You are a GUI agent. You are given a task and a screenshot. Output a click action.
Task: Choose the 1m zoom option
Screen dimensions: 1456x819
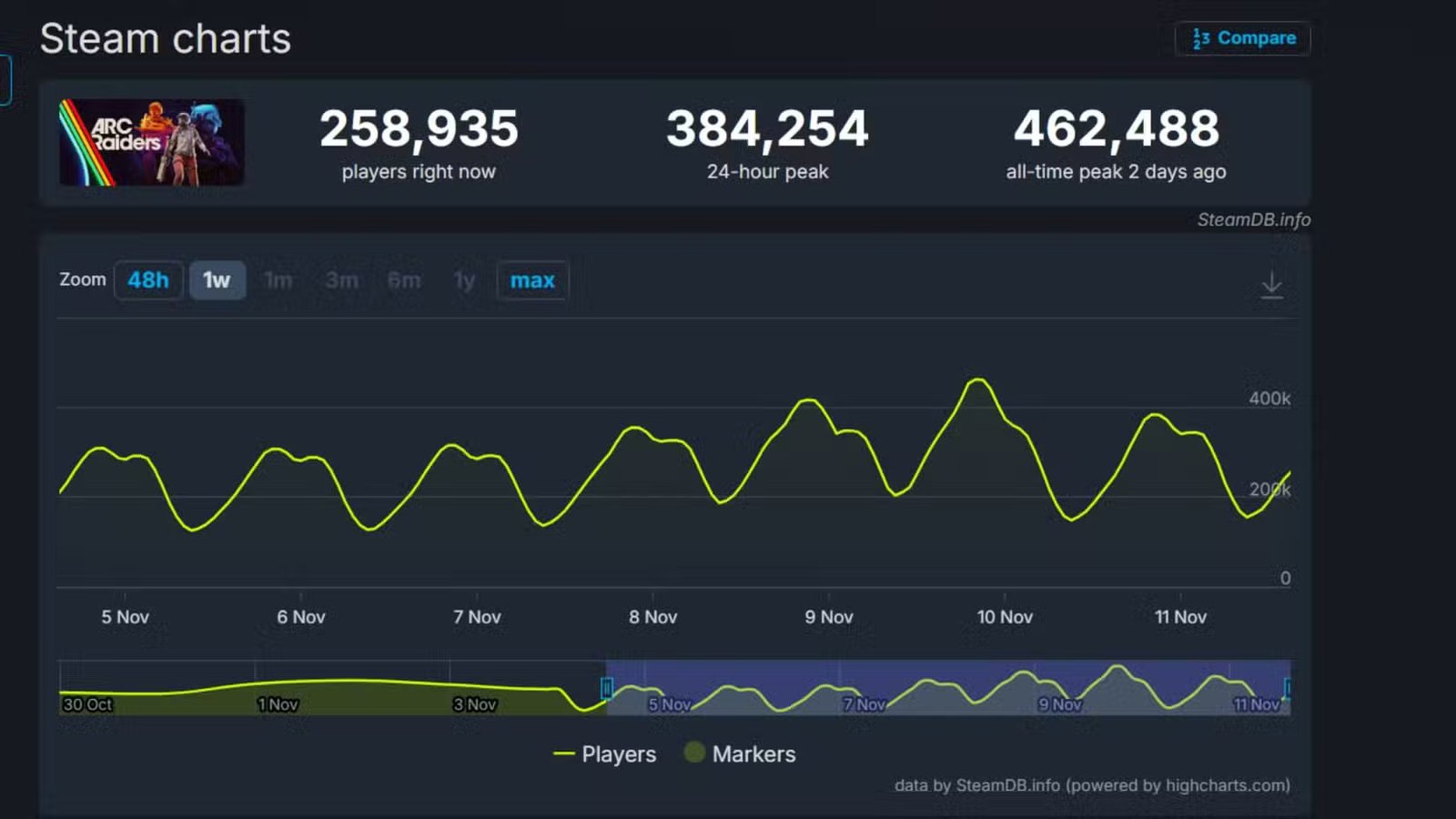(x=278, y=281)
